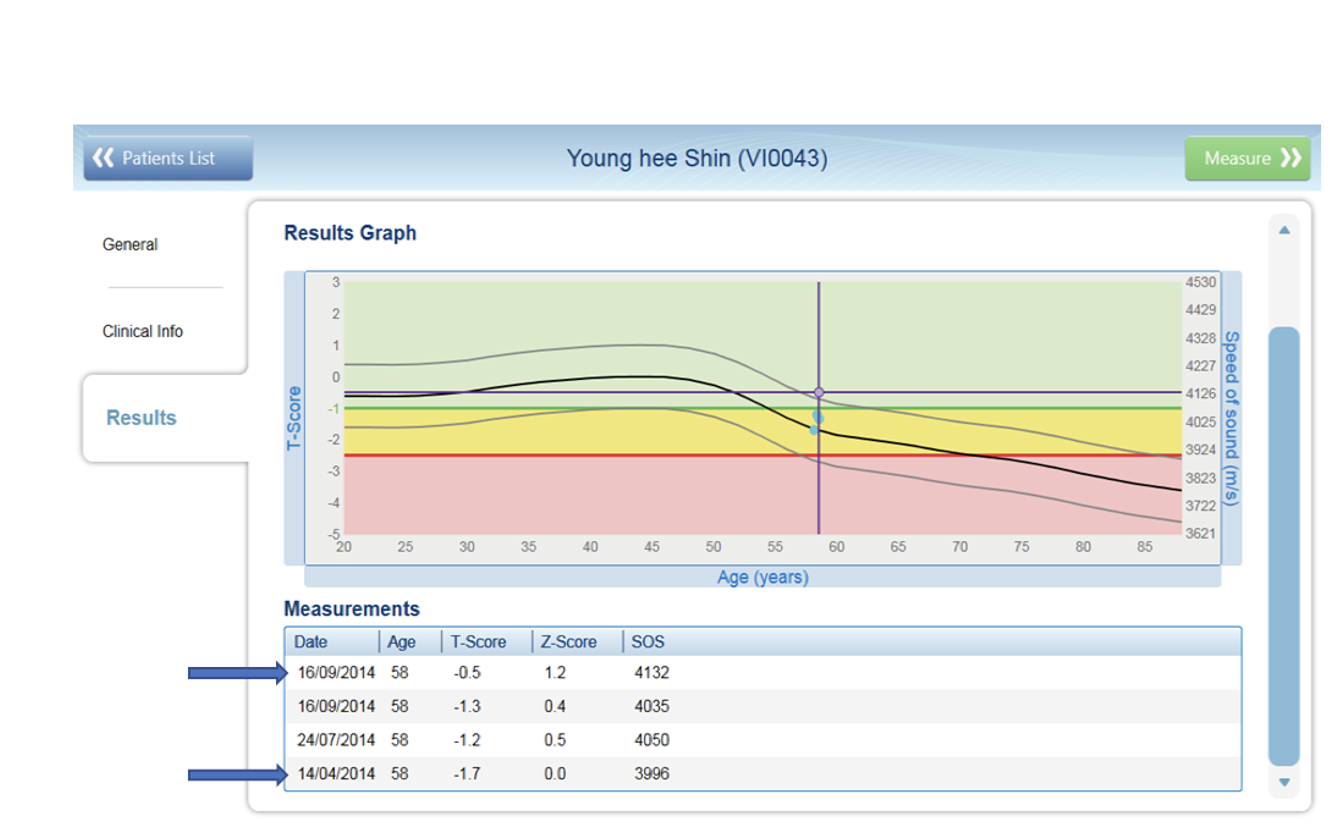The image size is (1330, 824).
Task: Click the Z-Score column header
Action: pyautogui.click(x=571, y=642)
